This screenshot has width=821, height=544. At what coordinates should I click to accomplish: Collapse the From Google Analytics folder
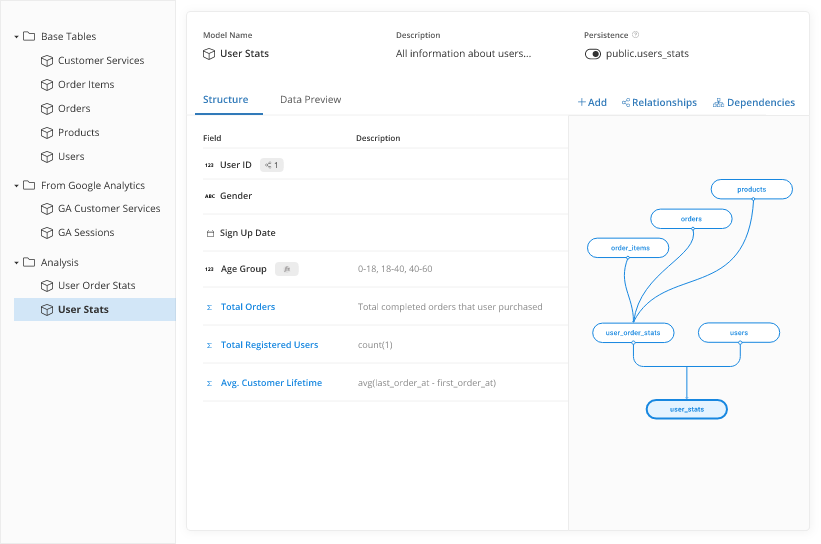(17, 186)
